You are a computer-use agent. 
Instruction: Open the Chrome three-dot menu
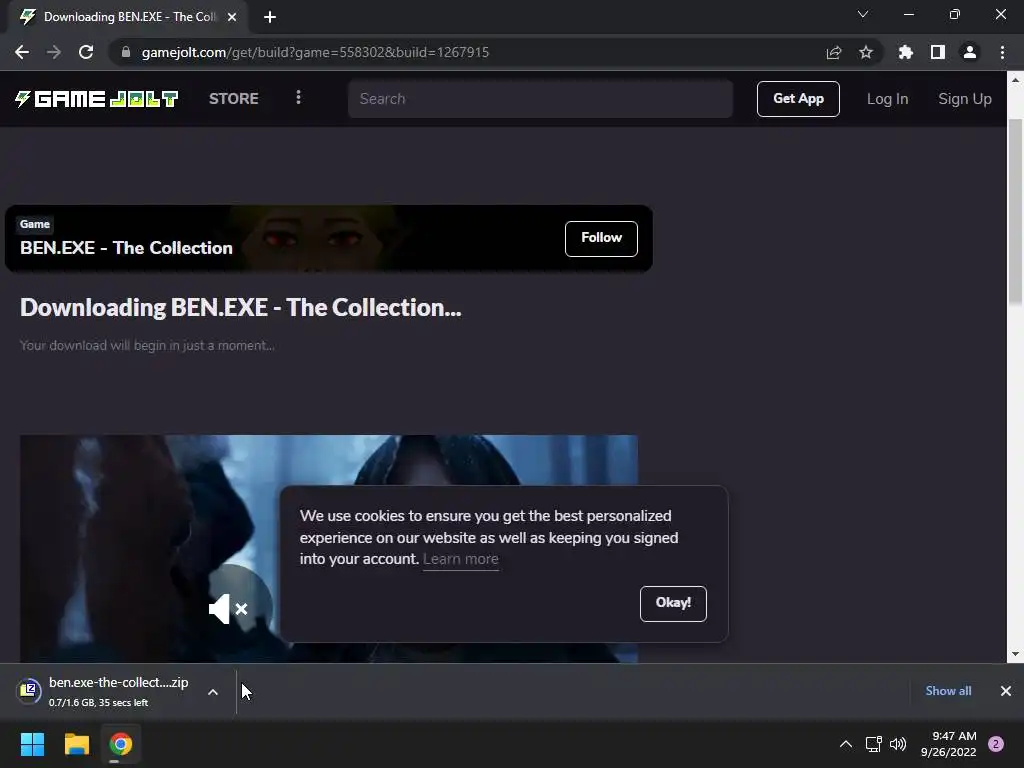(1002, 52)
